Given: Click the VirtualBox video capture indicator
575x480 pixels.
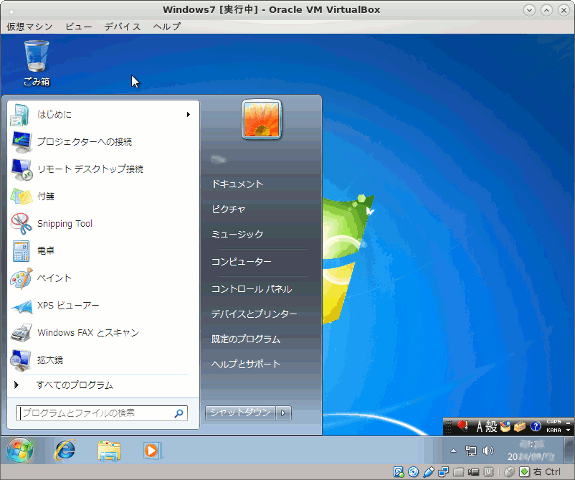Looking at the screenshot, I should coord(474,472).
